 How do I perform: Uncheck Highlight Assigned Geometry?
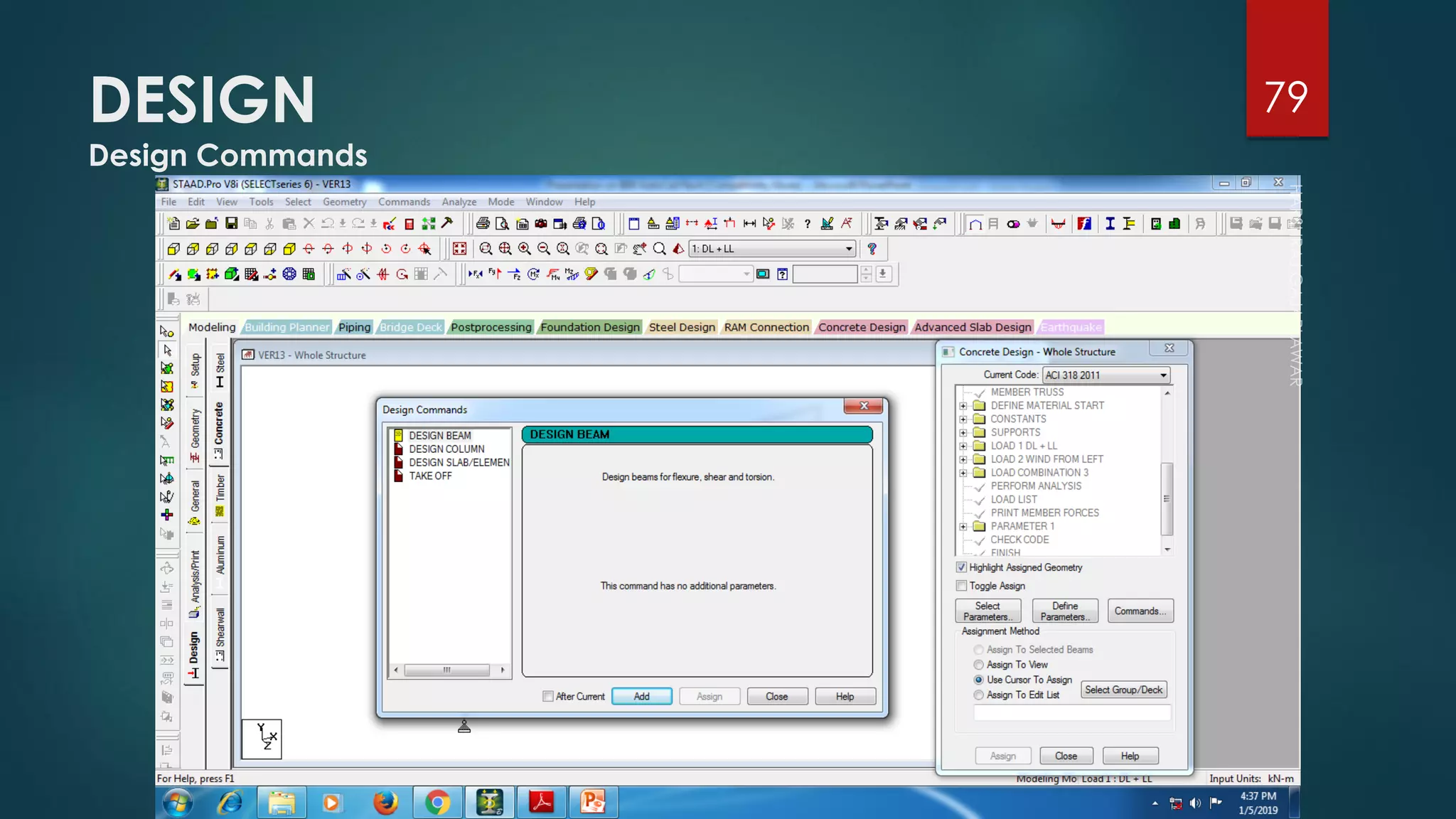pos(962,567)
